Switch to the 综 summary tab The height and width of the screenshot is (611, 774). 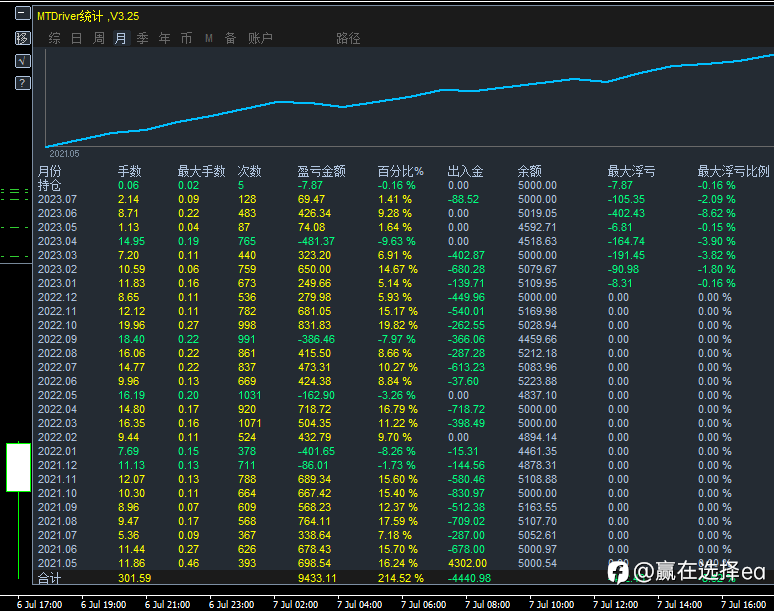(54, 38)
